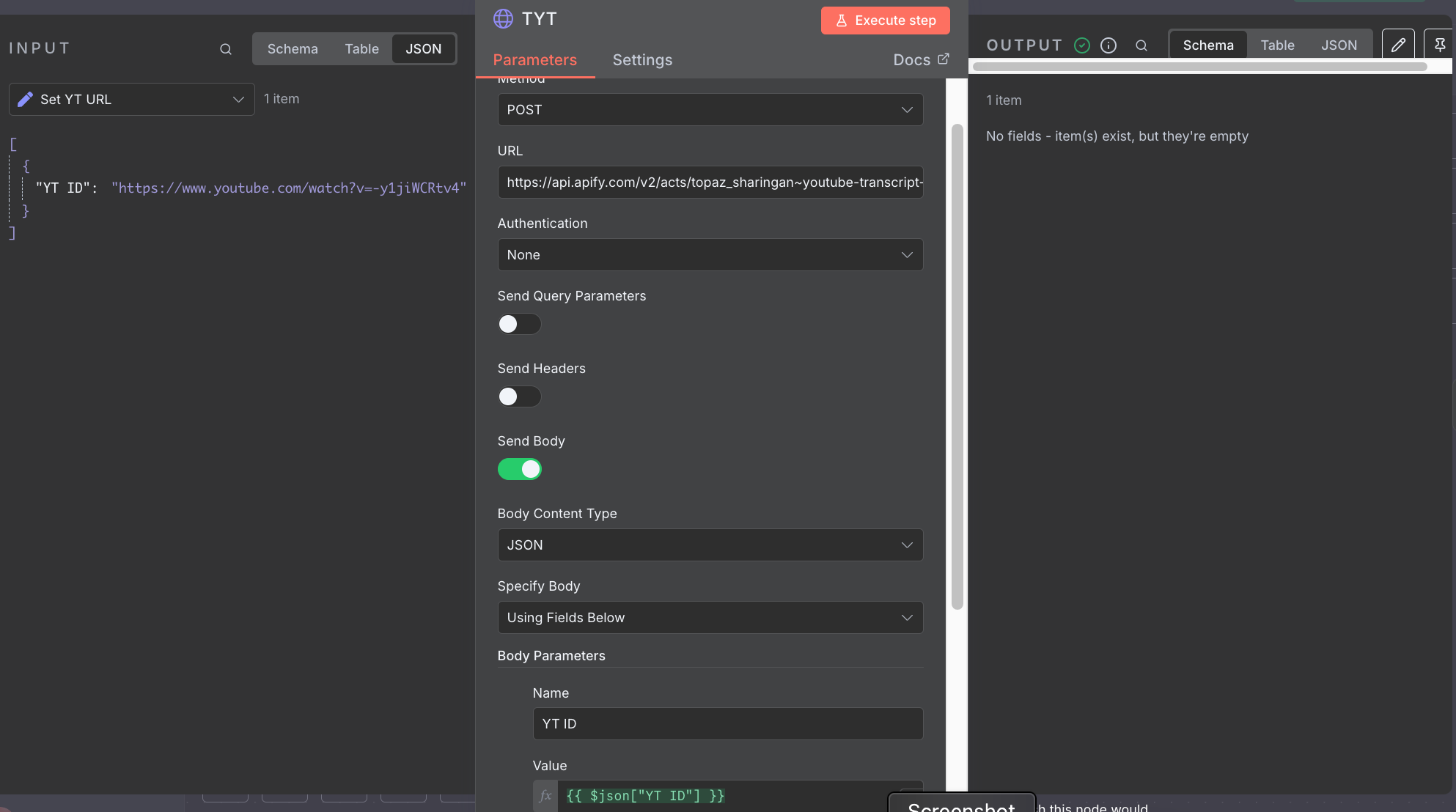
Task: Turn on the Send Headers switch
Action: click(x=519, y=396)
